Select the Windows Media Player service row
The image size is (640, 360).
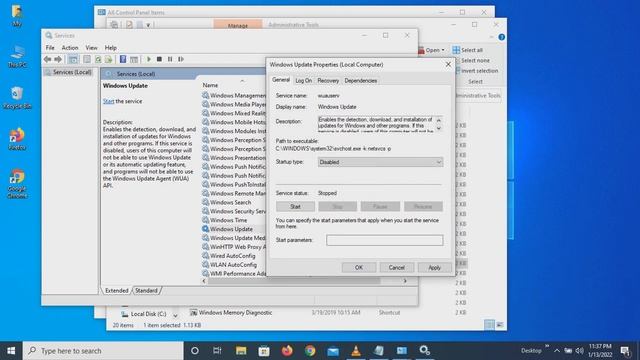pyautogui.click(x=233, y=104)
